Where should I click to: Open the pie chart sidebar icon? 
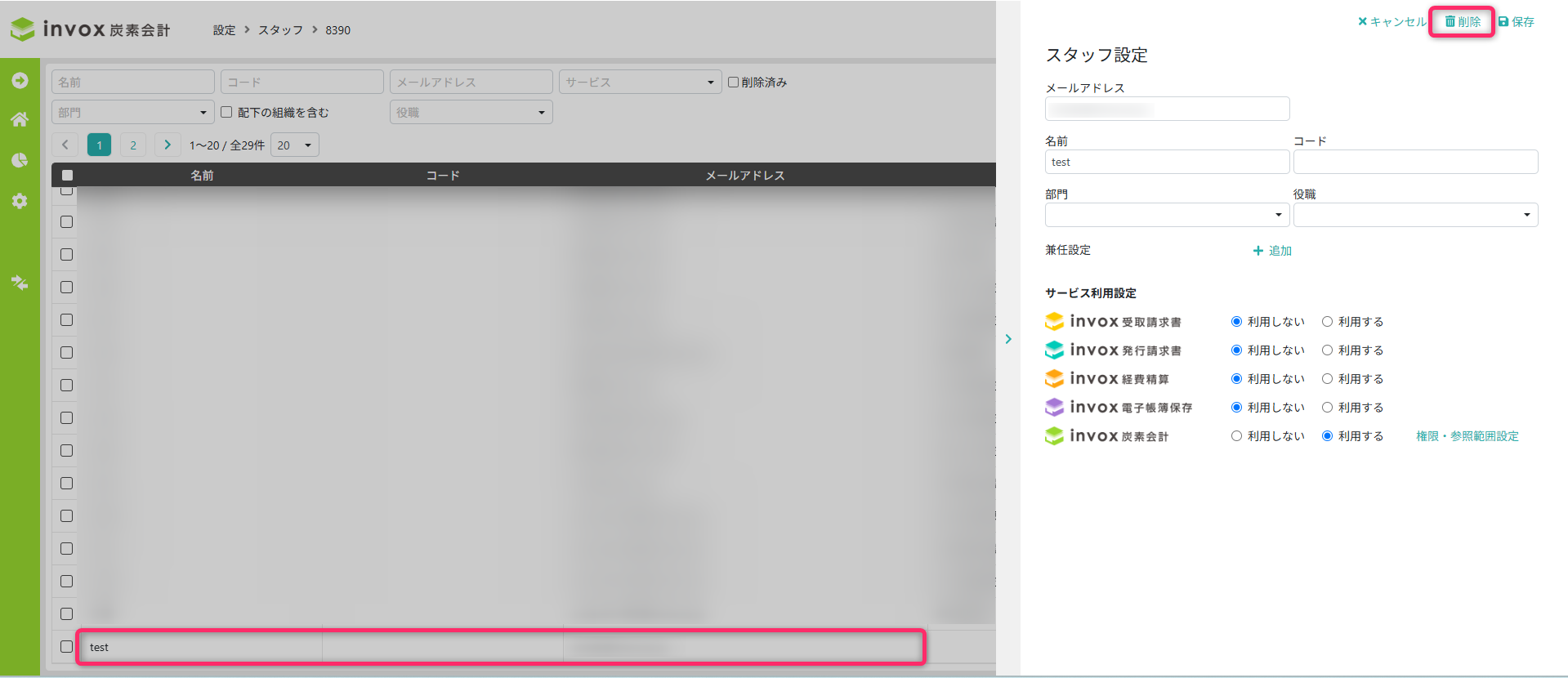[x=20, y=160]
